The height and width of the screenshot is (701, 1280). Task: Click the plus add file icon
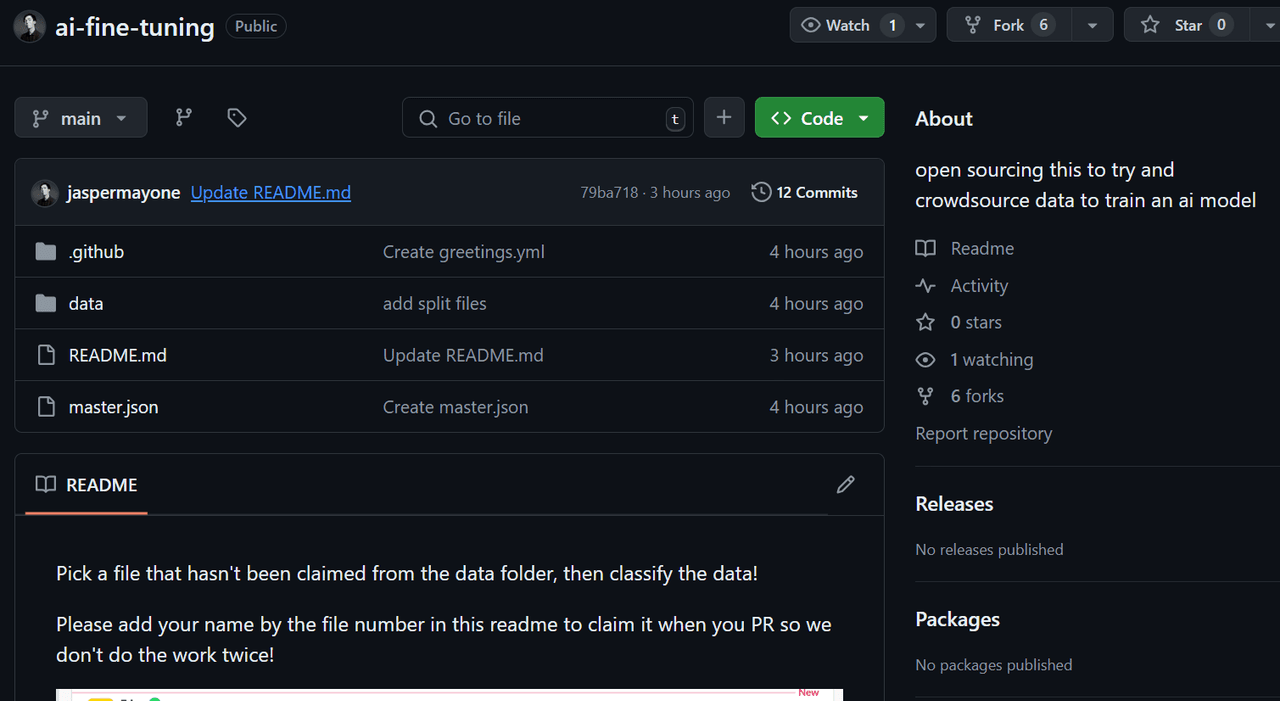724,118
